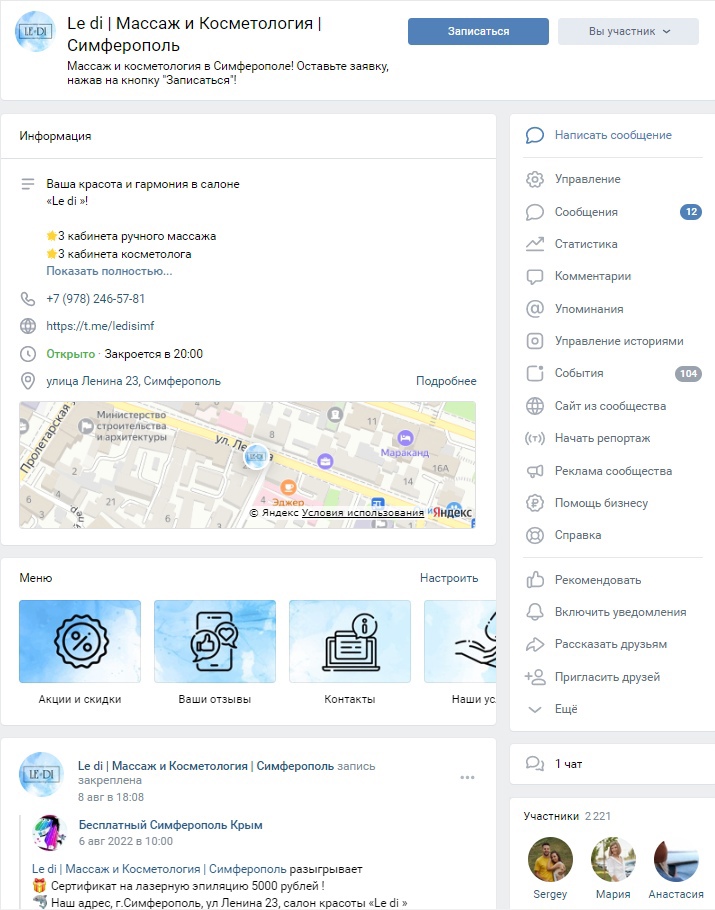Click the phone icon in Информация
The width and height of the screenshot is (715, 910).
click(28, 299)
